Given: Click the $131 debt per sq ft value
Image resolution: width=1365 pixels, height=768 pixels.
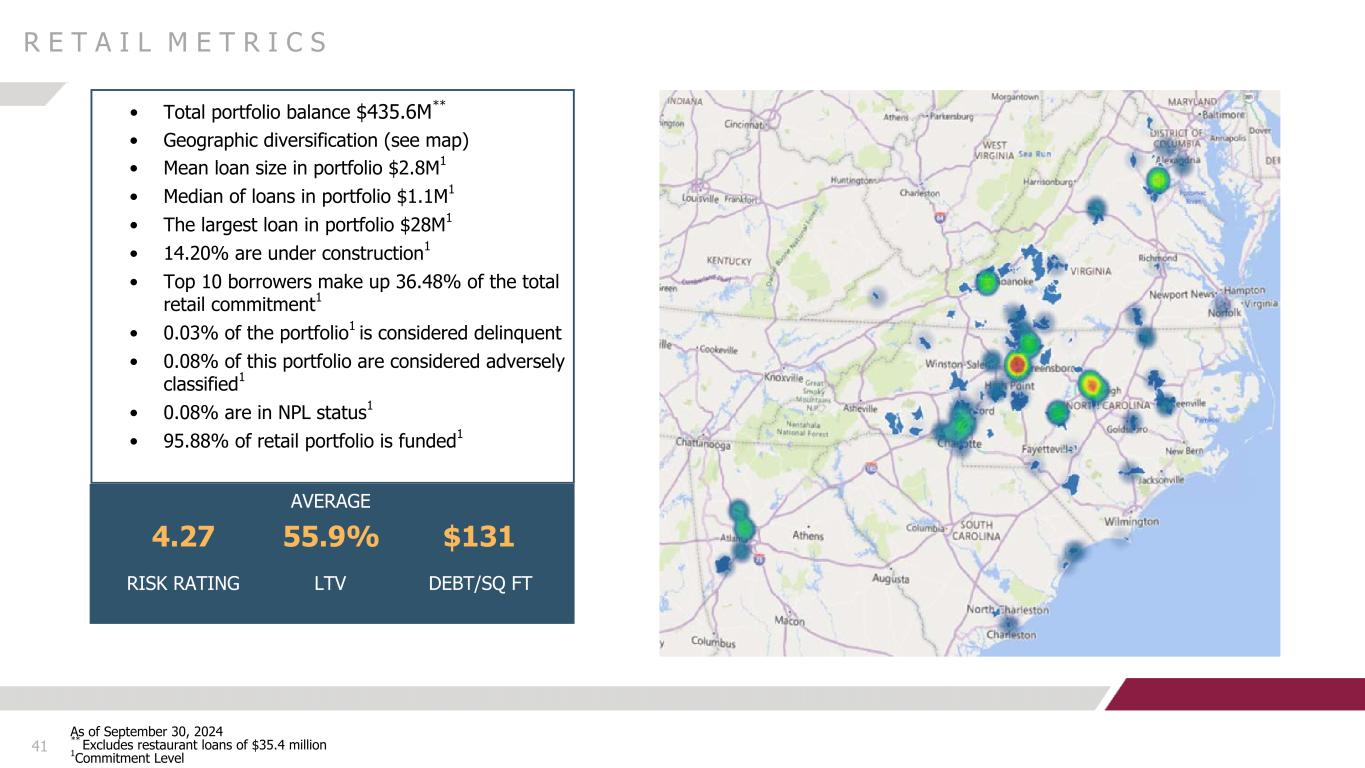Looking at the screenshot, I should coord(478,538).
